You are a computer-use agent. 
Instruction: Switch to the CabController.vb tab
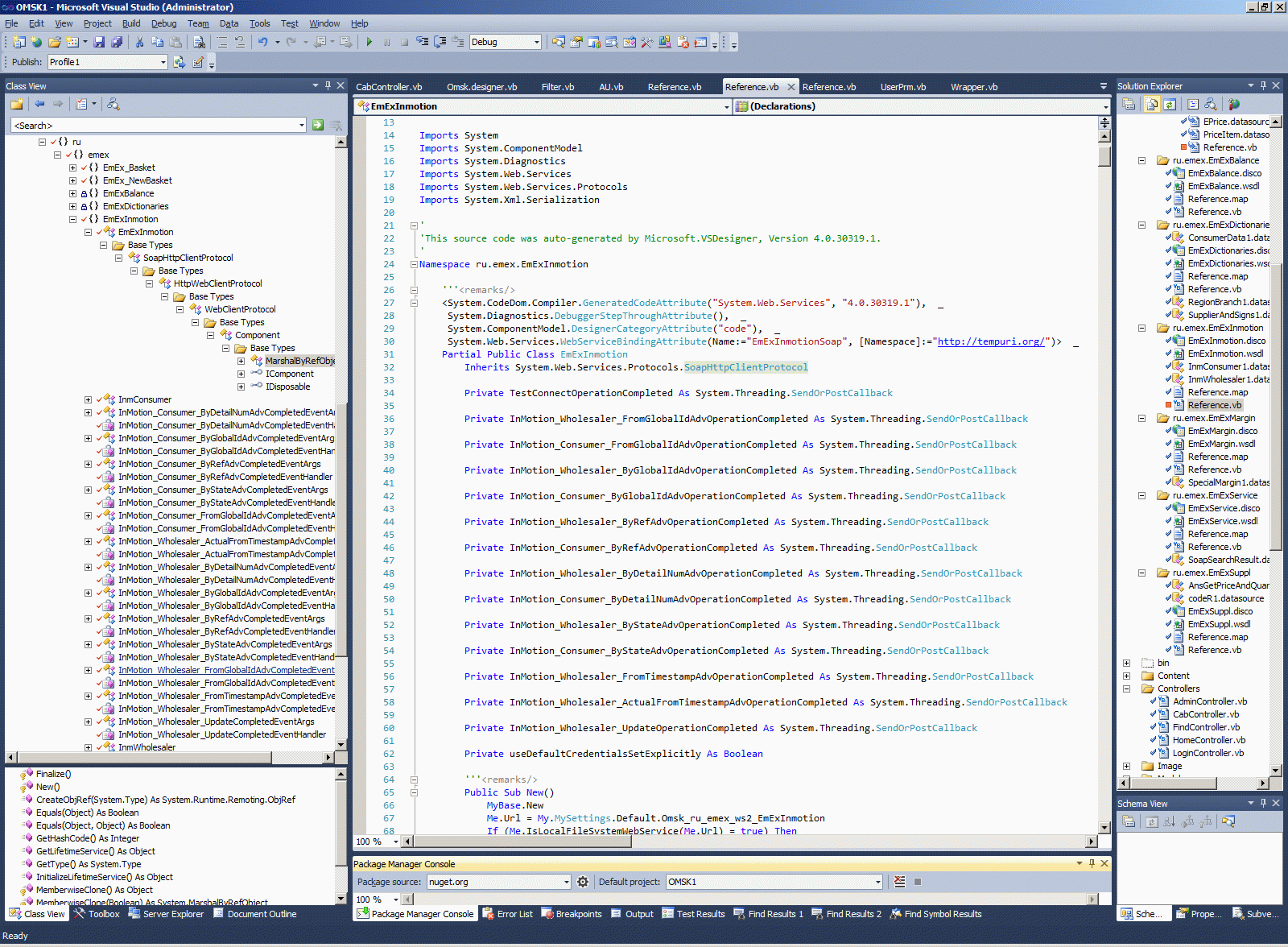389,87
